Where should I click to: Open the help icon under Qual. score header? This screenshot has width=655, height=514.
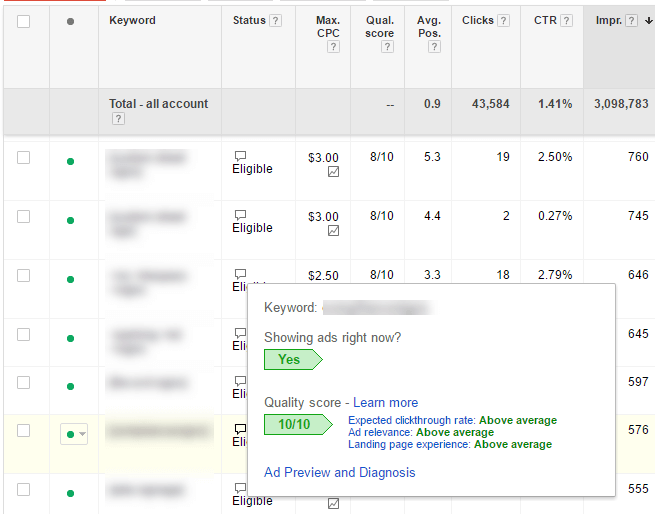point(380,47)
